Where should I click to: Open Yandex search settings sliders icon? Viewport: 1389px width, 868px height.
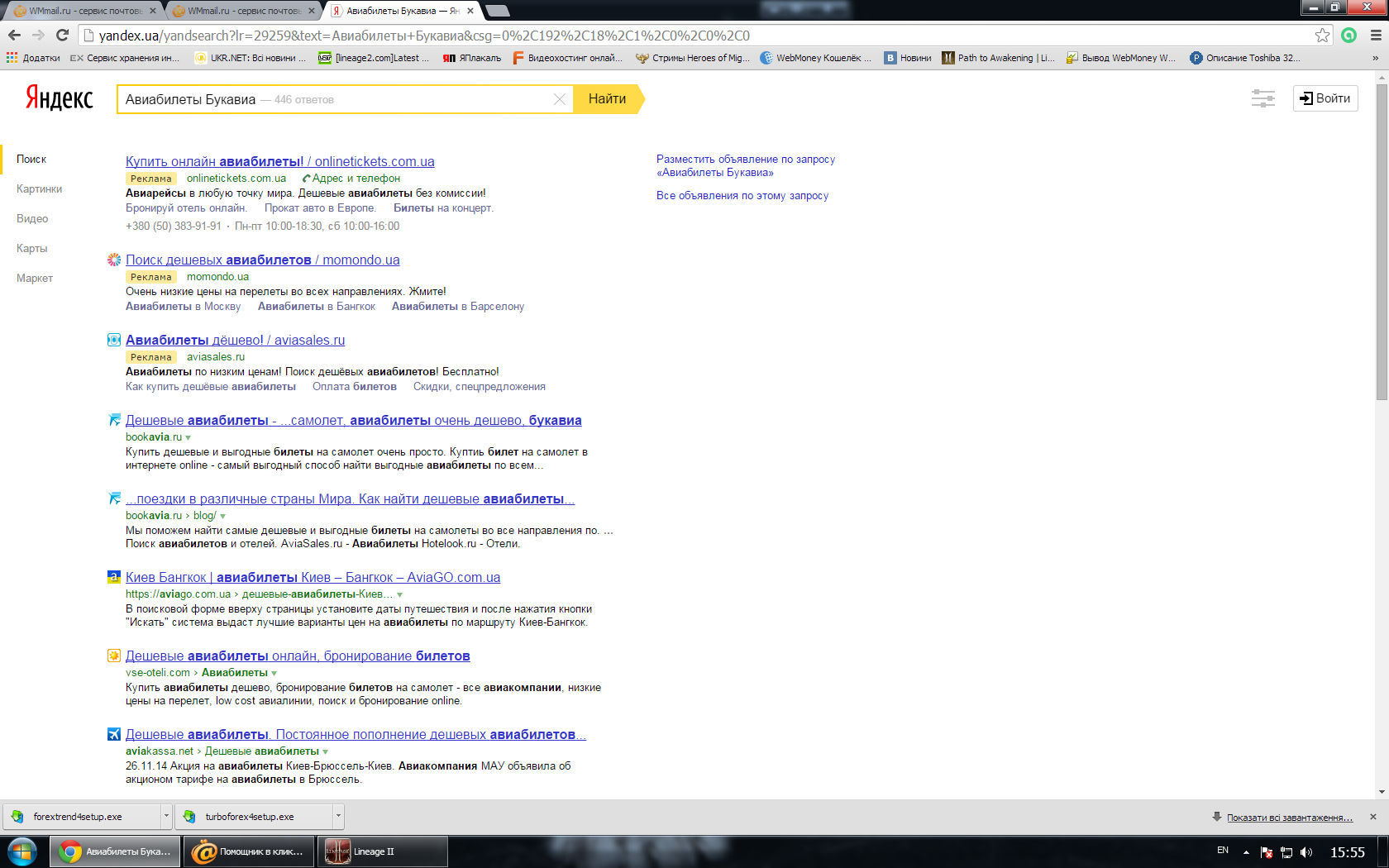click(x=1263, y=98)
